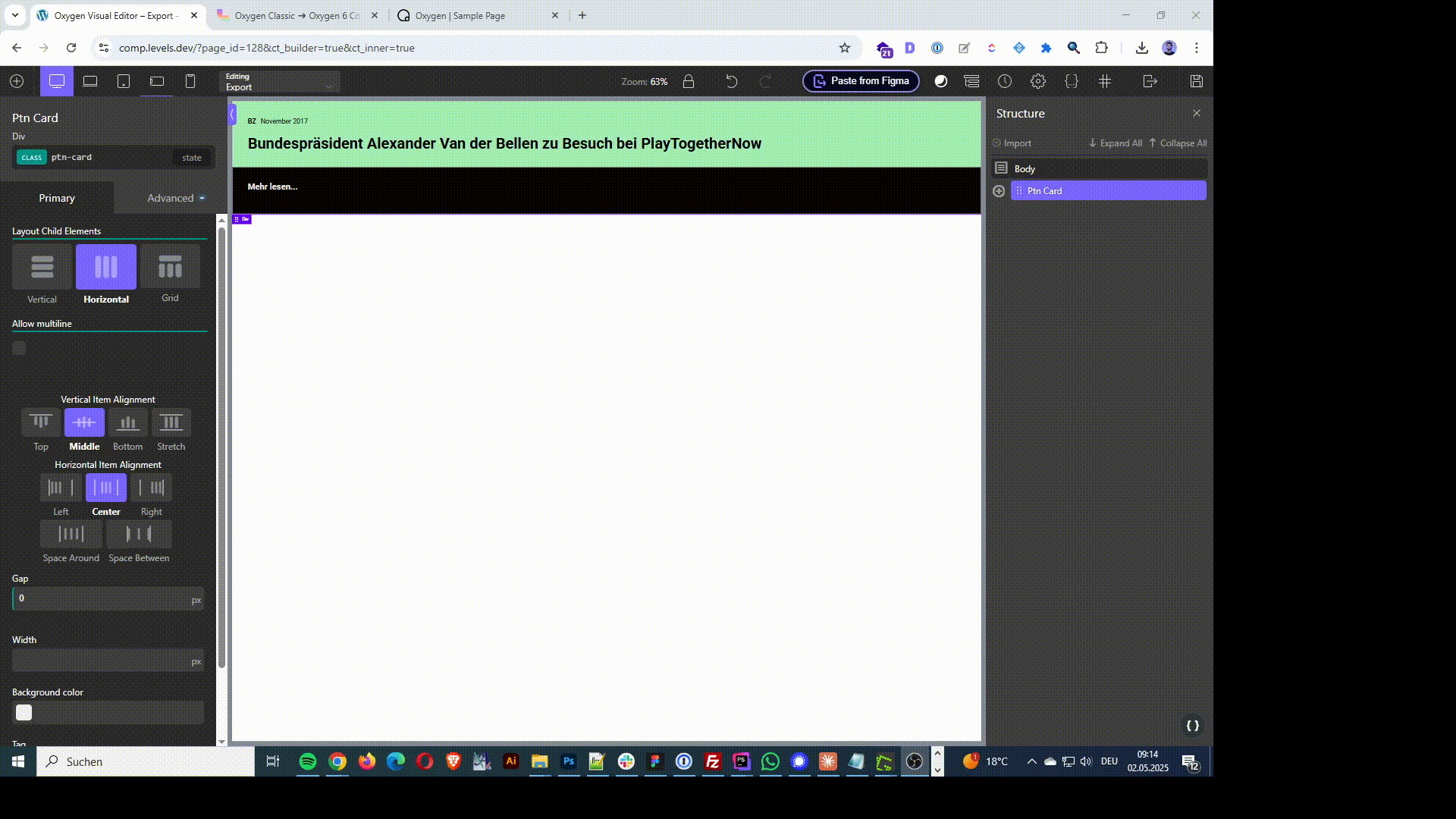Click the Stylesheets braces icon

click(1072, 81)
